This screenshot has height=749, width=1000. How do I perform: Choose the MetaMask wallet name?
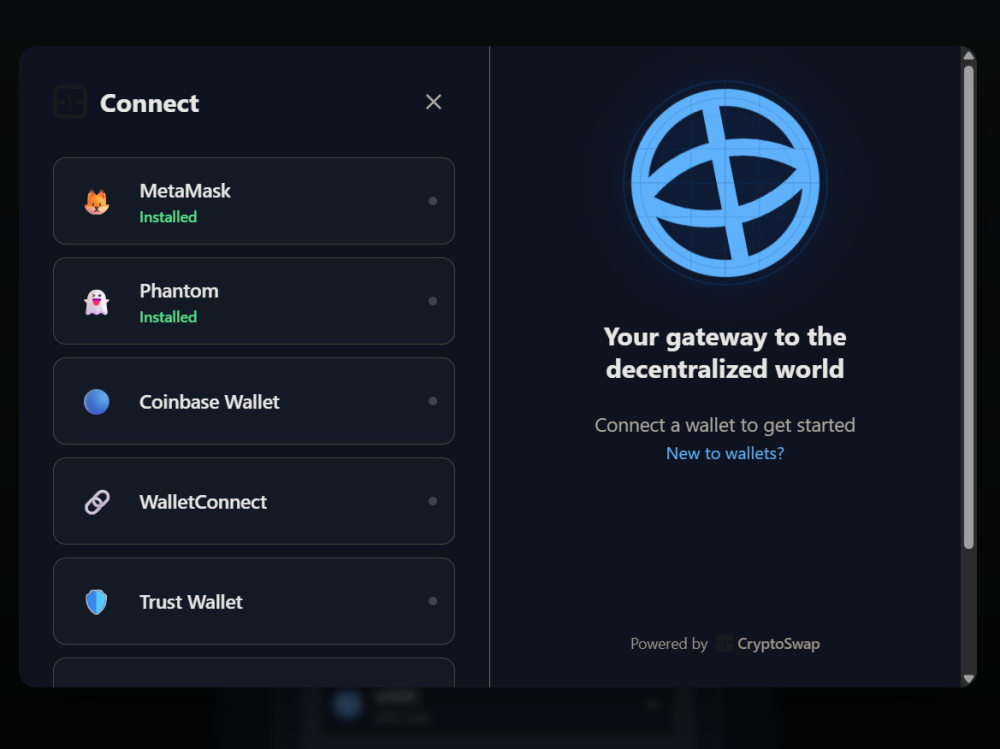[x=185, y=191]
